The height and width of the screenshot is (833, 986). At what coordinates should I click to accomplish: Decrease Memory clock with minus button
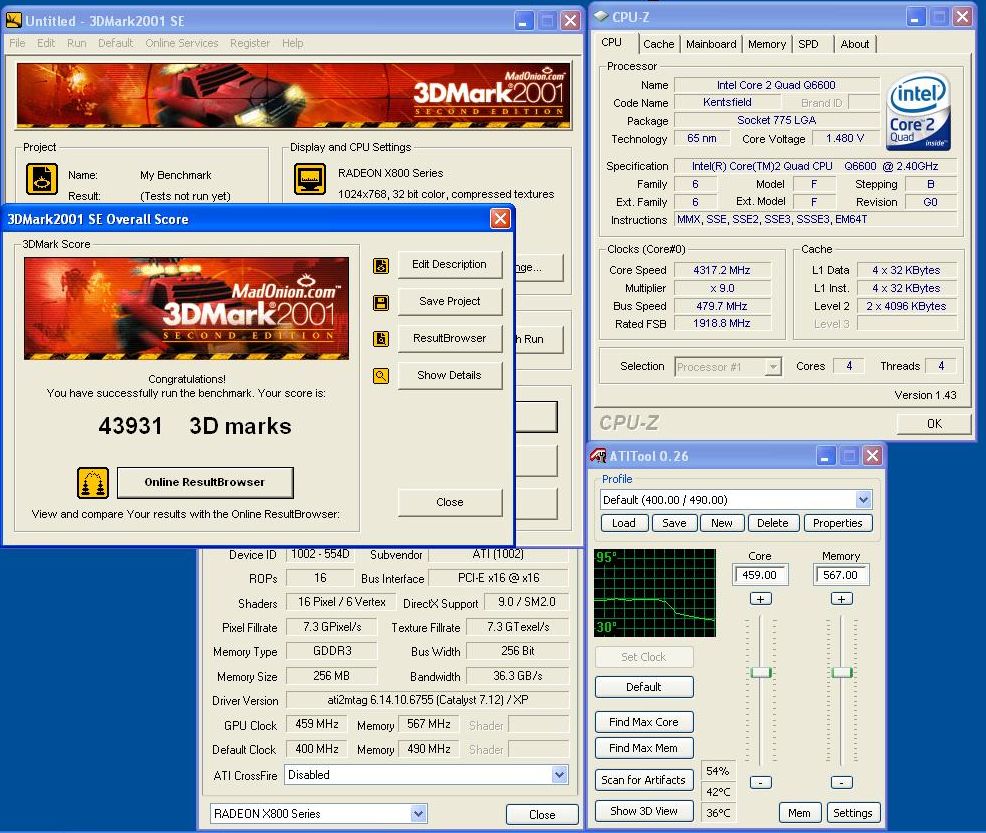pyautogui.click(x=841, y=783)
